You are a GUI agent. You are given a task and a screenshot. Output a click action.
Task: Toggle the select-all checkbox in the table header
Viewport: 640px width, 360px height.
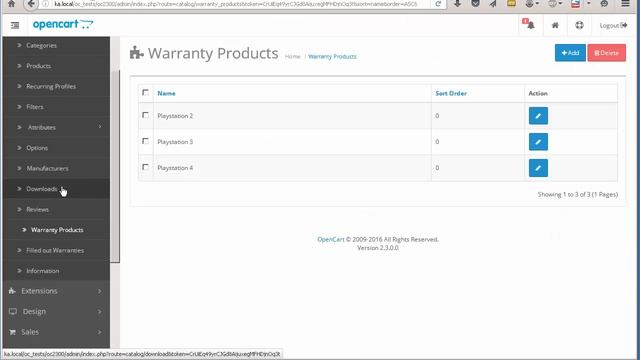pos(145,93)
